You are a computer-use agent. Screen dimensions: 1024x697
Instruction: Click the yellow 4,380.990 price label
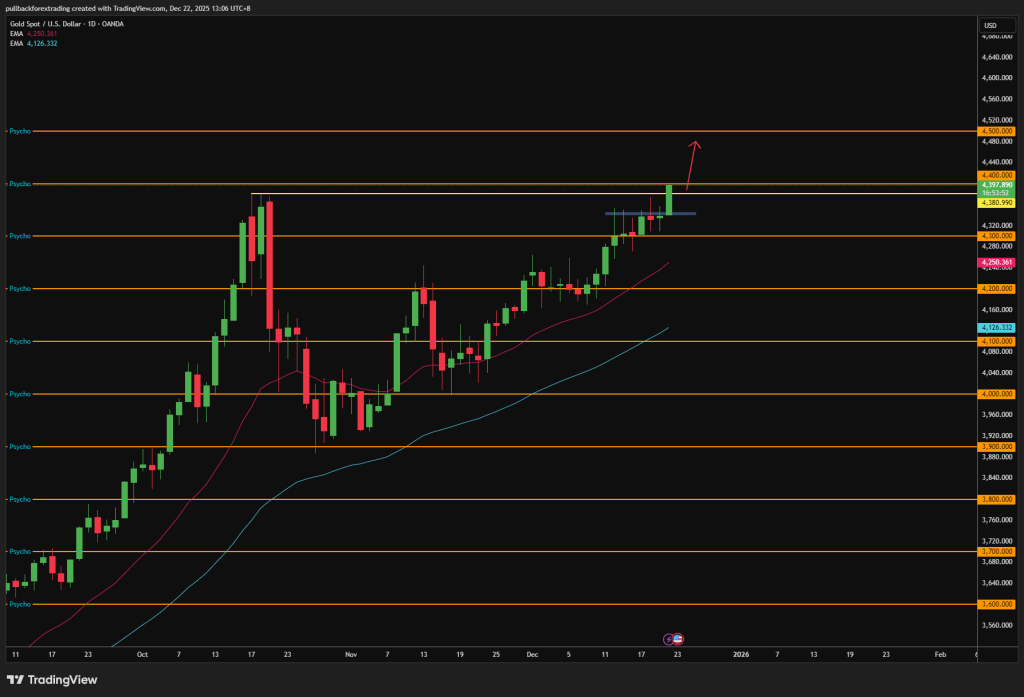coord(998,202)
